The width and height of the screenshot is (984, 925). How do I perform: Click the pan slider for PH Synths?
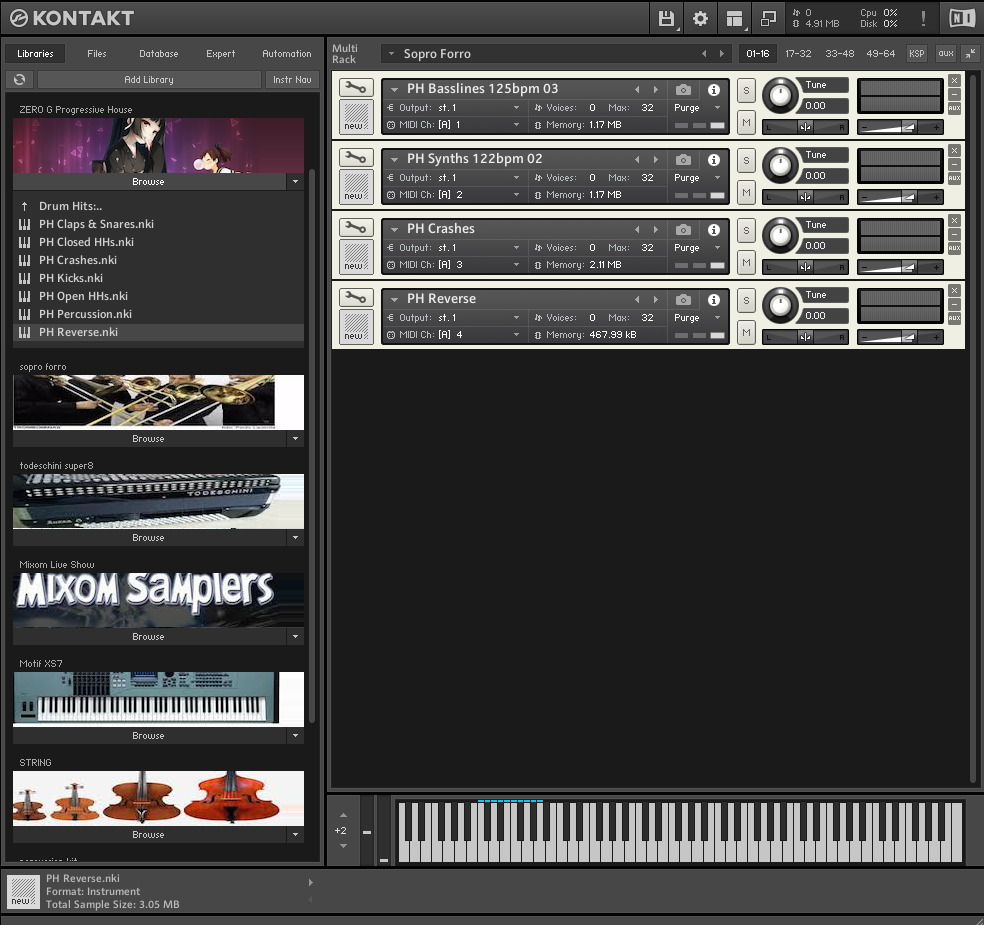click(806, 197)
